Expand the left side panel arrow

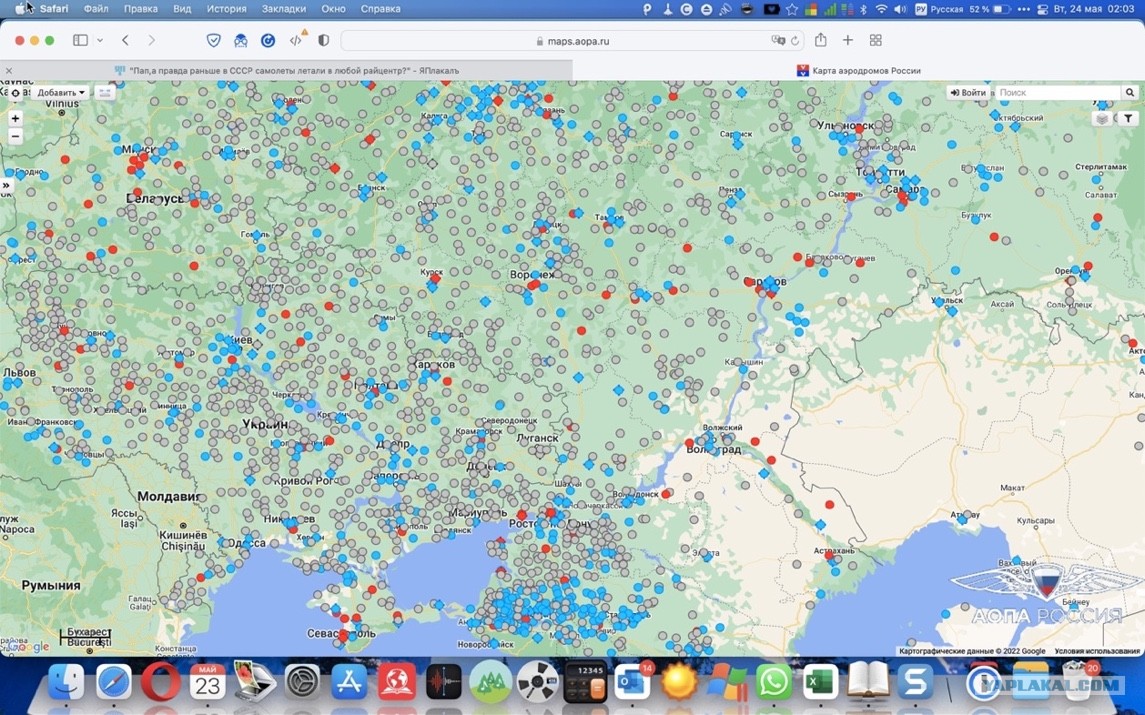[x=6, y=186]
